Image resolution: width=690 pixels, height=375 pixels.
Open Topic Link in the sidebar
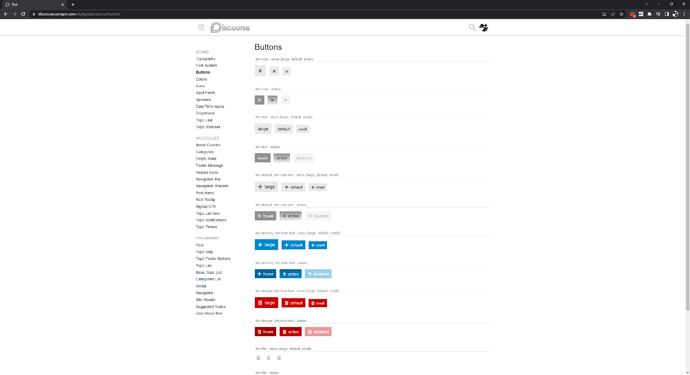pyautogui.click(x=204, y=120)
